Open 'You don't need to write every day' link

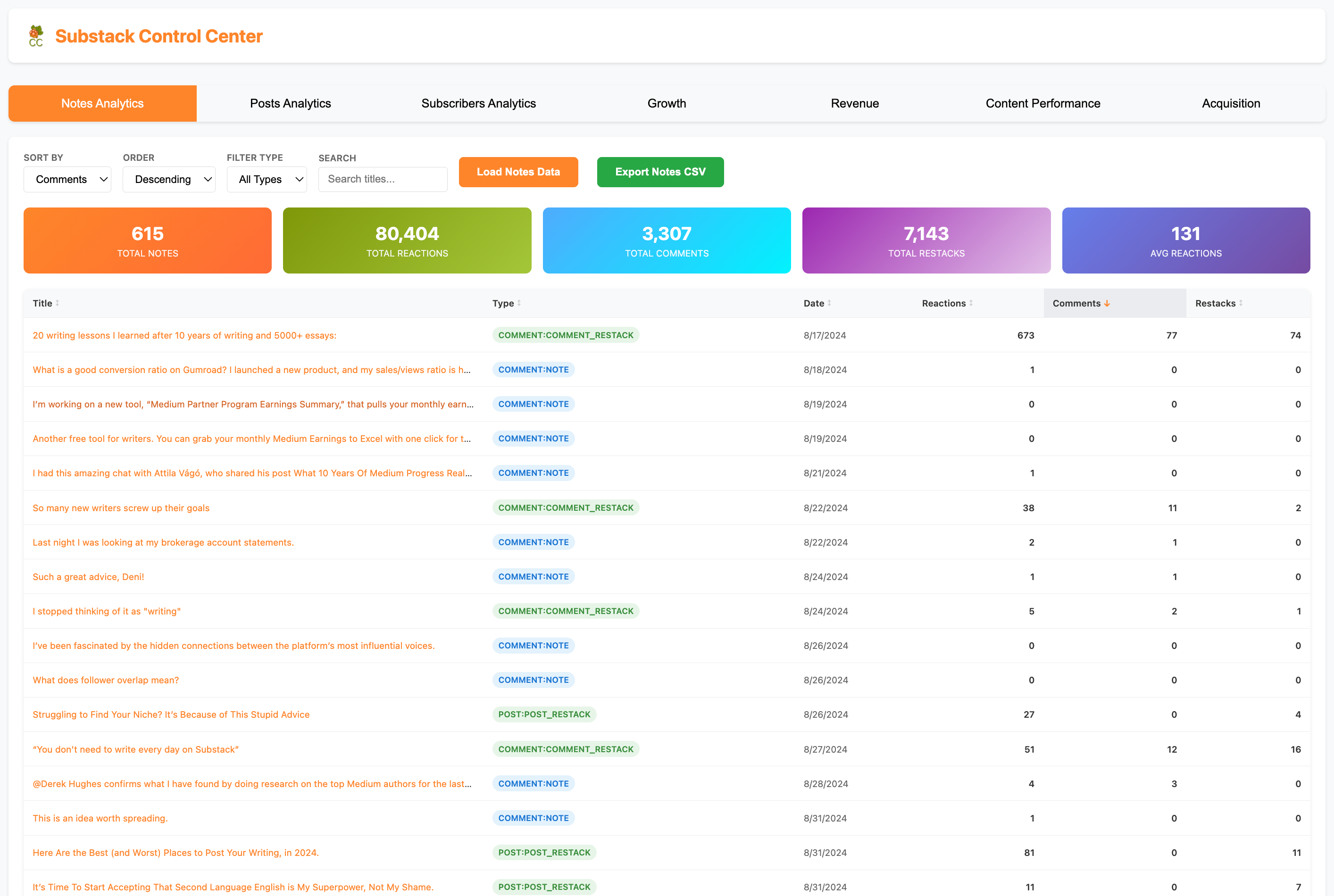[135, 749]
